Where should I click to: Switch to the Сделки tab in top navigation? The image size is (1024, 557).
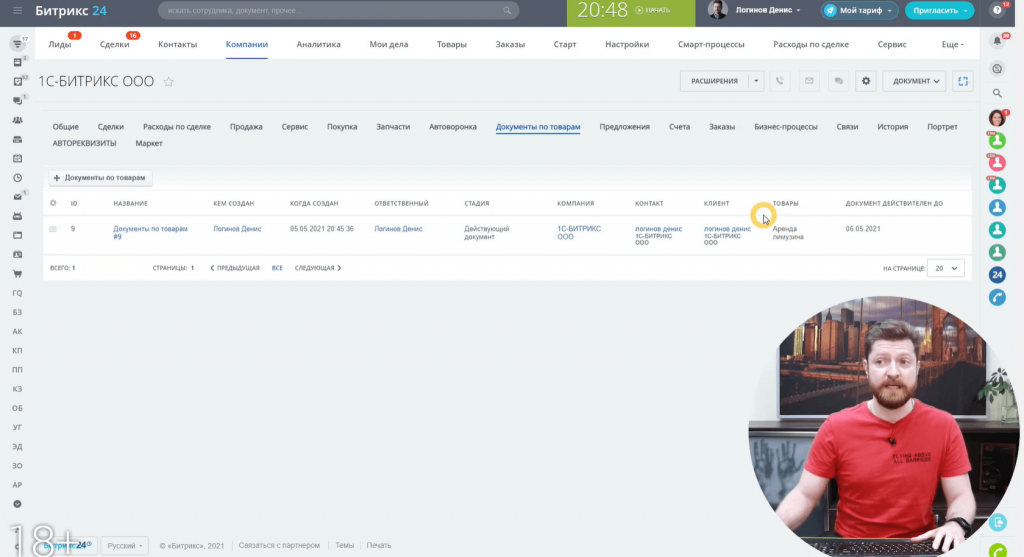pyautogui.click(x=114, y=44)
